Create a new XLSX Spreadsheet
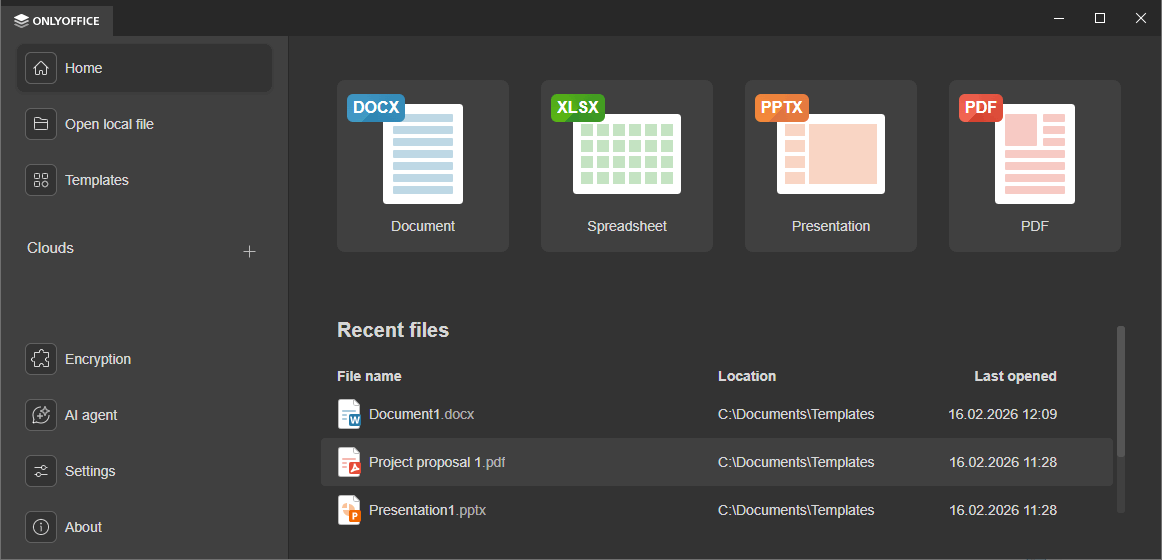 pyautogui.click(x=627, y=165)
